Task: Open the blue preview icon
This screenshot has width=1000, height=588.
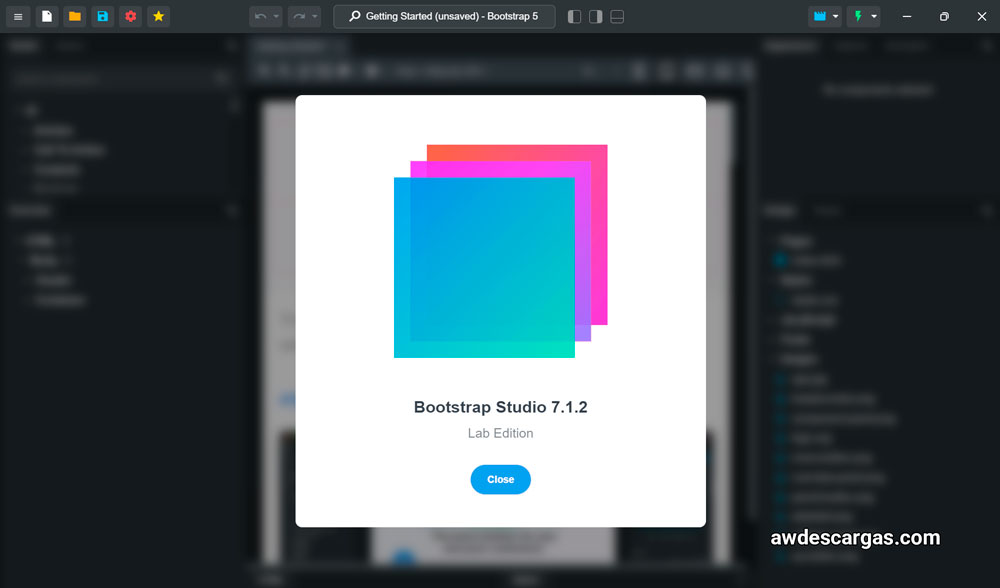Action: coord(820,17)
